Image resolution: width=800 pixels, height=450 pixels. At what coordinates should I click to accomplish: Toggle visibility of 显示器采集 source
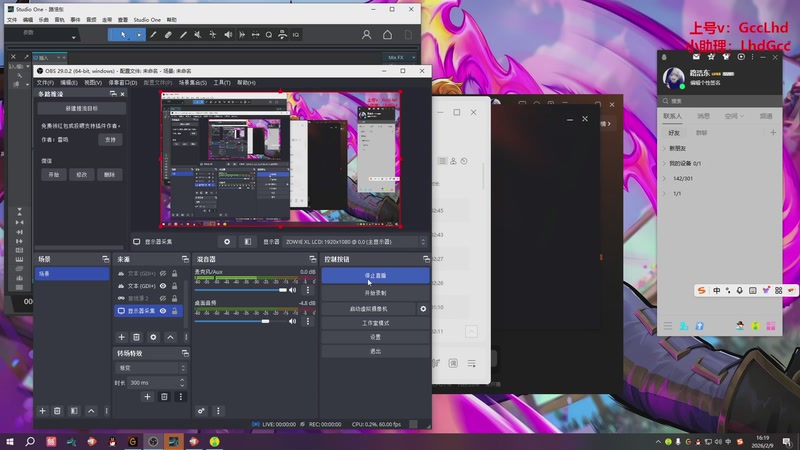click(163, 311)
